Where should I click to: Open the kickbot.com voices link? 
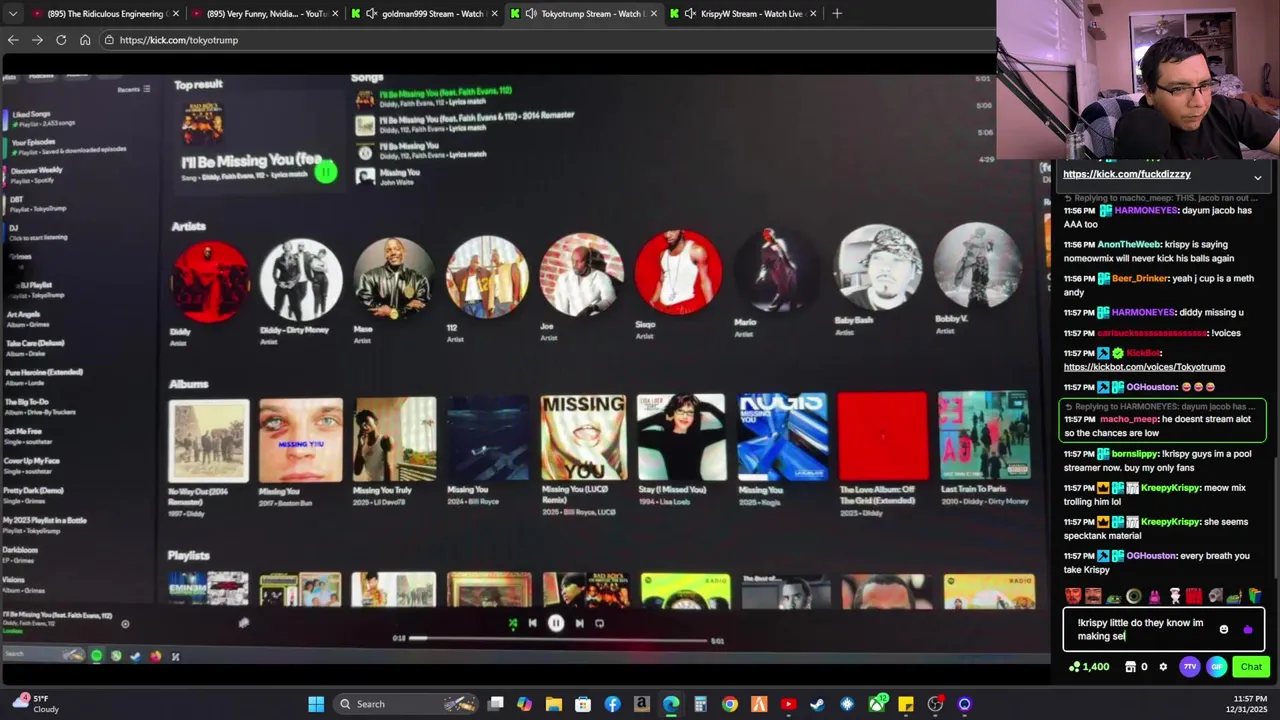pos(1144,367)
